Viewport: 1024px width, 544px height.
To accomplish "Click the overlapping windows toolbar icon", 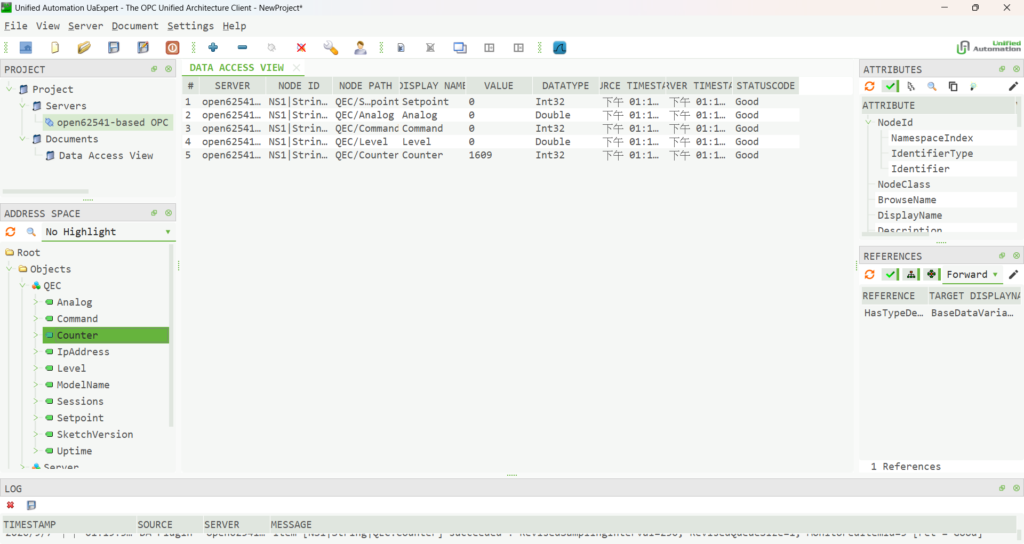I will click(x=460, y=48).
